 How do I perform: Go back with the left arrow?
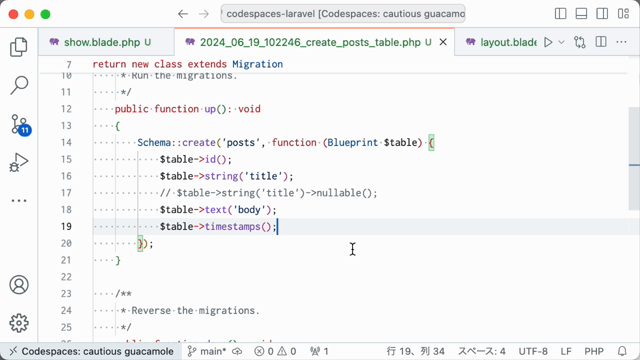tap(183, 14)
